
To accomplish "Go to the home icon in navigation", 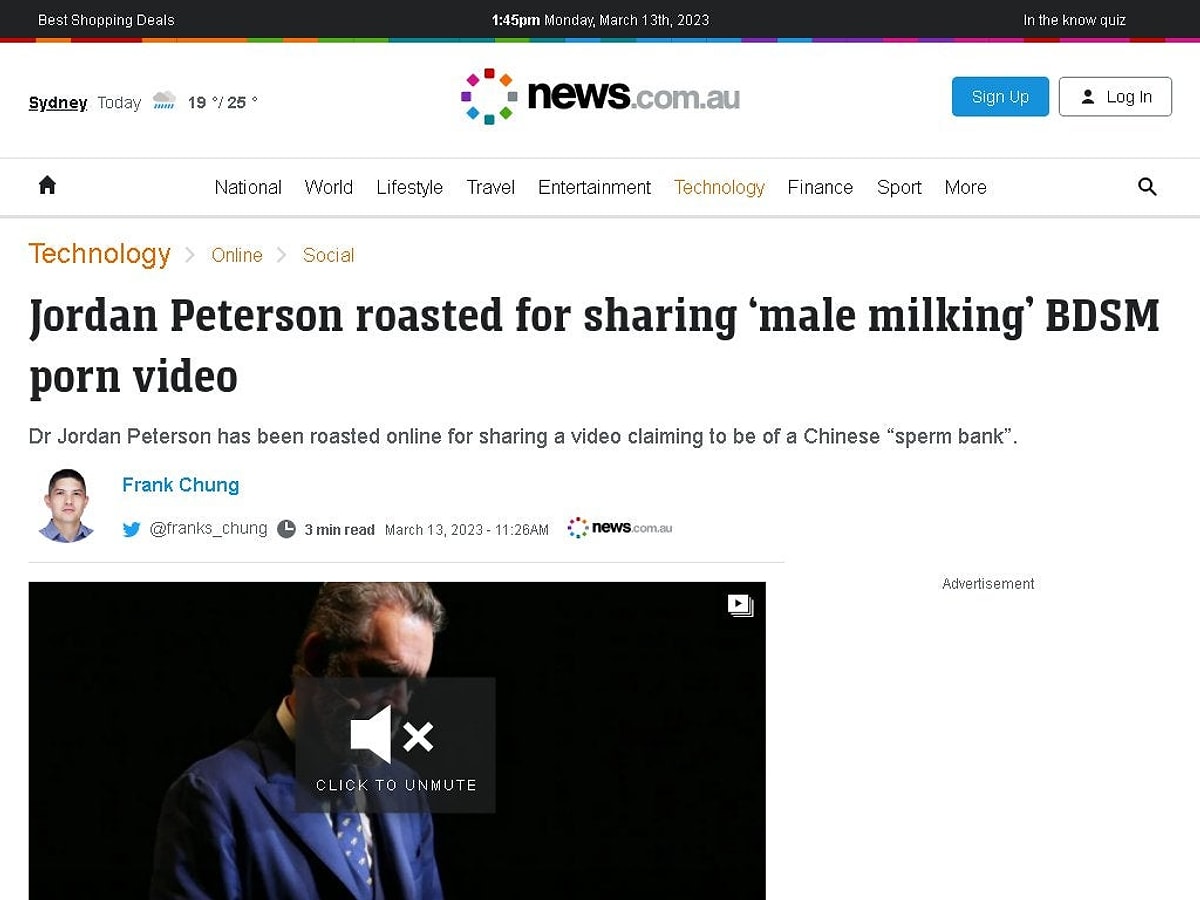I will 47,185.
